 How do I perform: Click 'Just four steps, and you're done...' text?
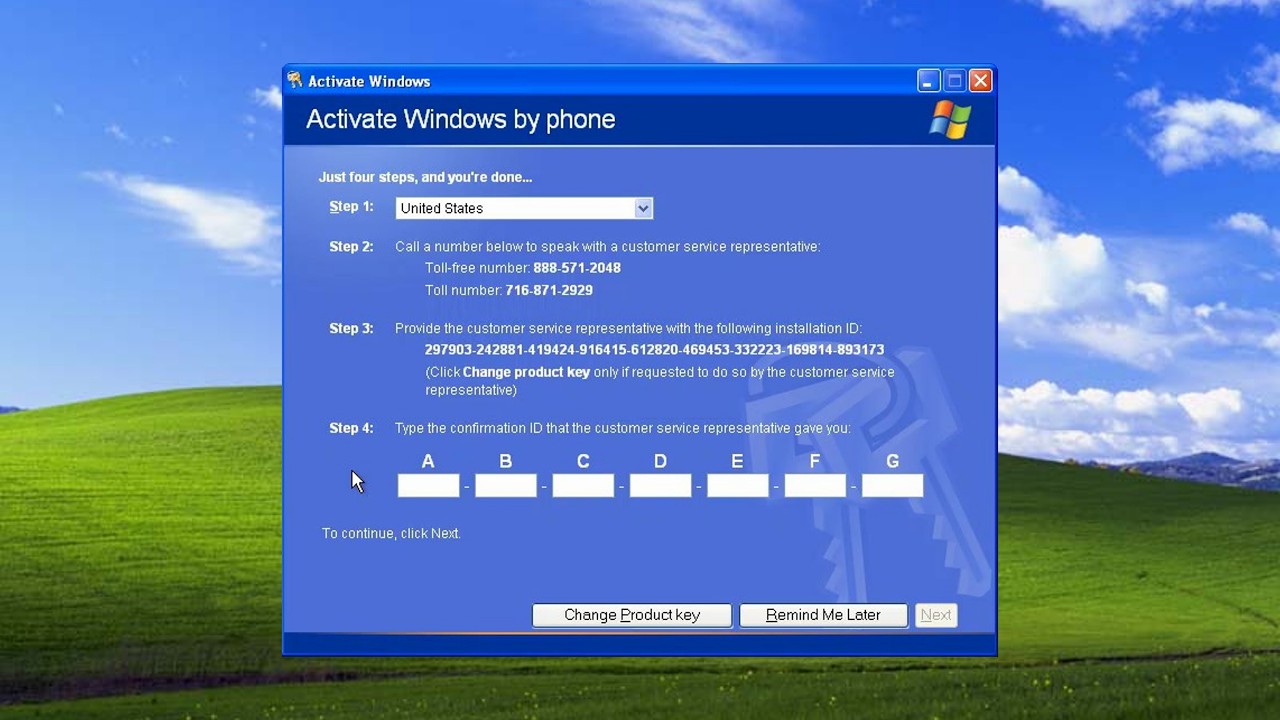pos(425,177)
